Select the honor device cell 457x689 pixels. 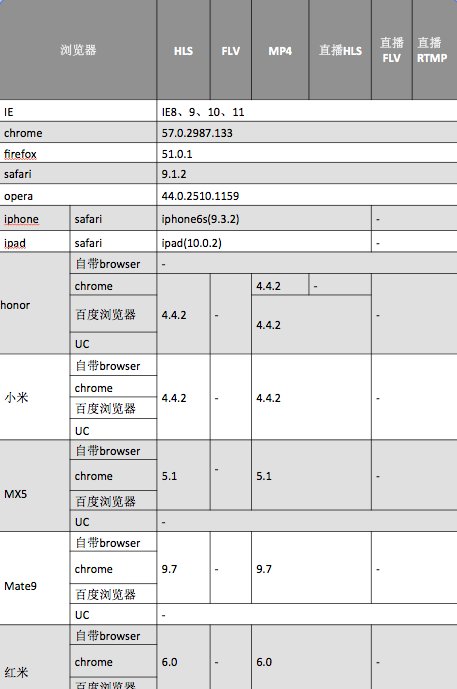pyautogui.click(x=35, y=304)
